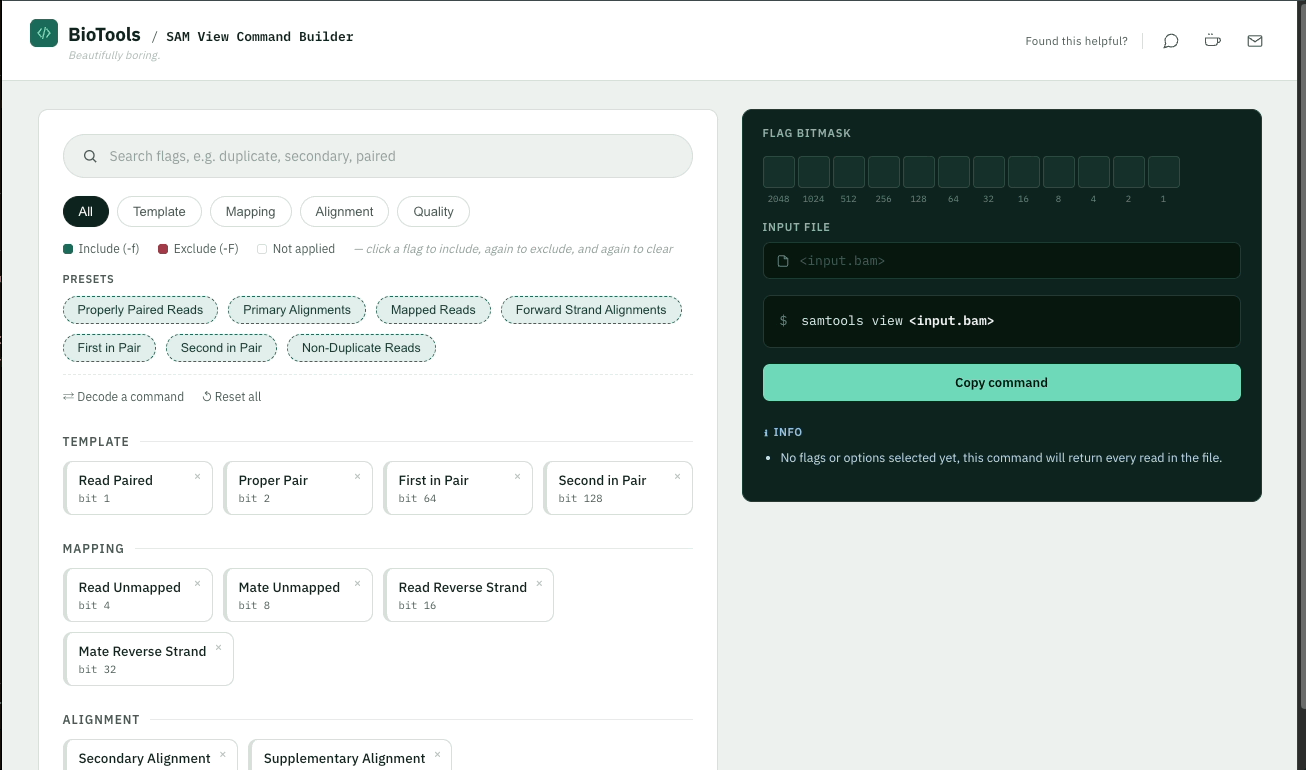
Task: Open the feedback chat bubble icon
Action: tap(1171, 41)
